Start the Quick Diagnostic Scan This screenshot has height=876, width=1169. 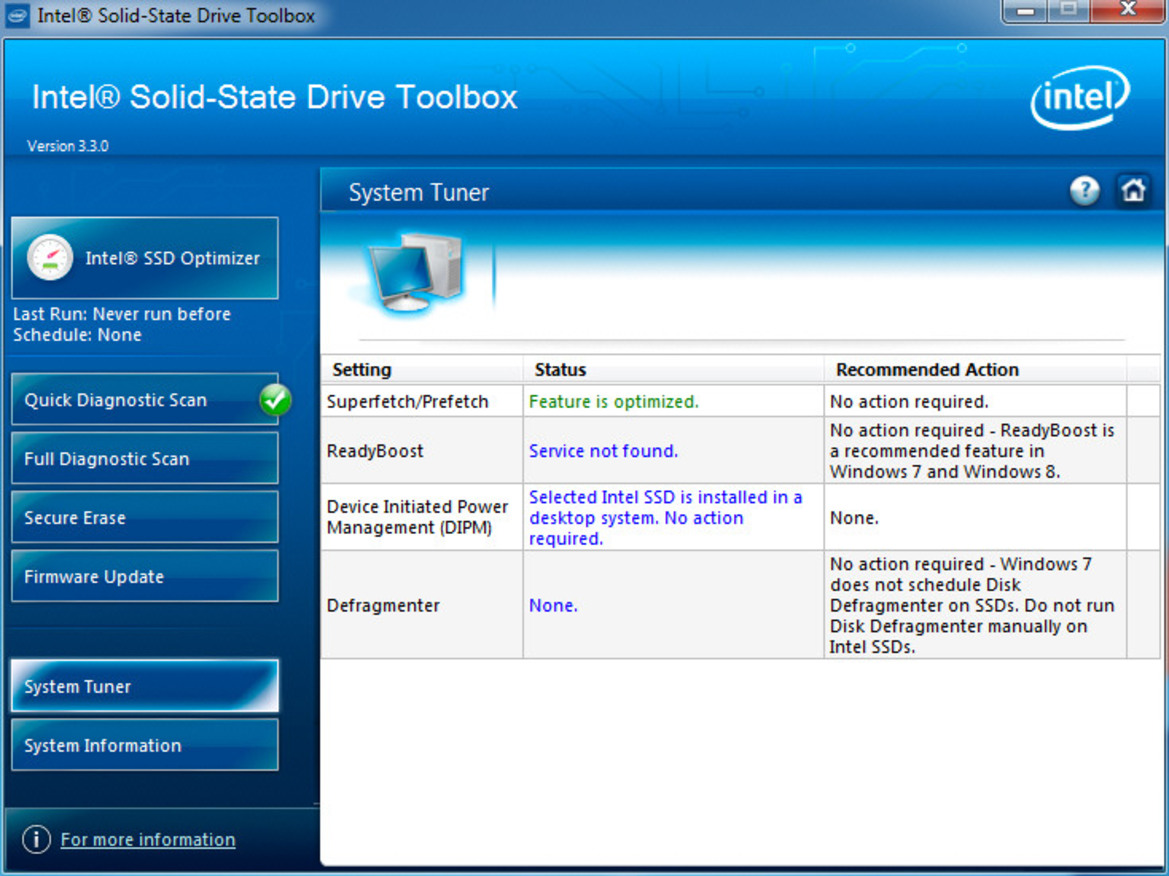tap(145, 400)
